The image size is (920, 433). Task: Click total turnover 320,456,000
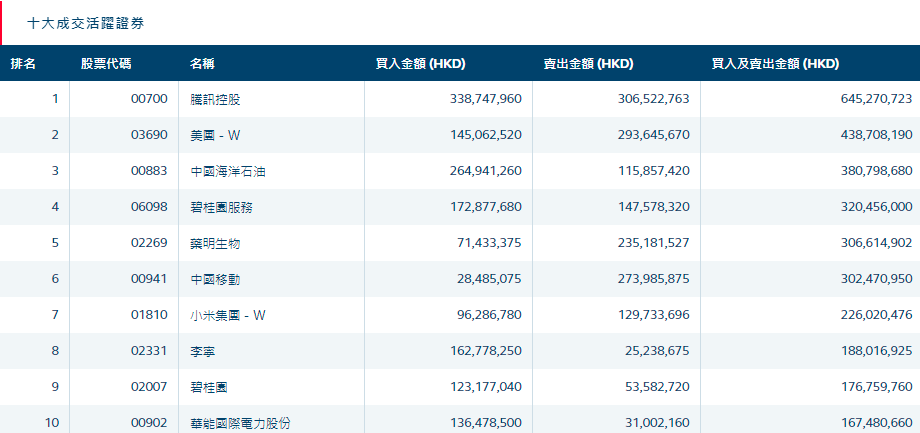[x=877, y=207]
